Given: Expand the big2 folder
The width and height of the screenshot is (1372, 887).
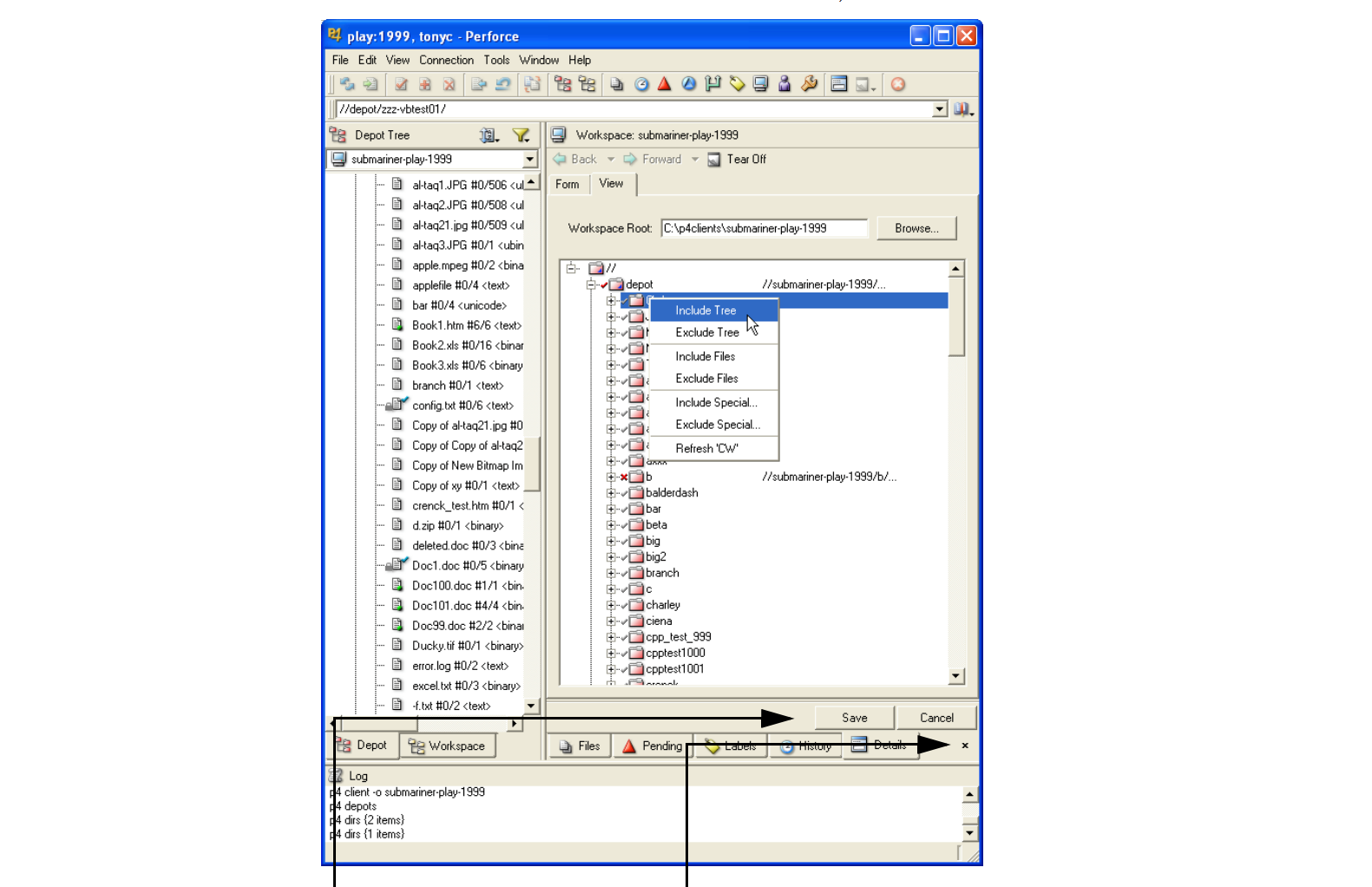Looking at the screenshot, I should pyautogui.click(x=611, y=557).
